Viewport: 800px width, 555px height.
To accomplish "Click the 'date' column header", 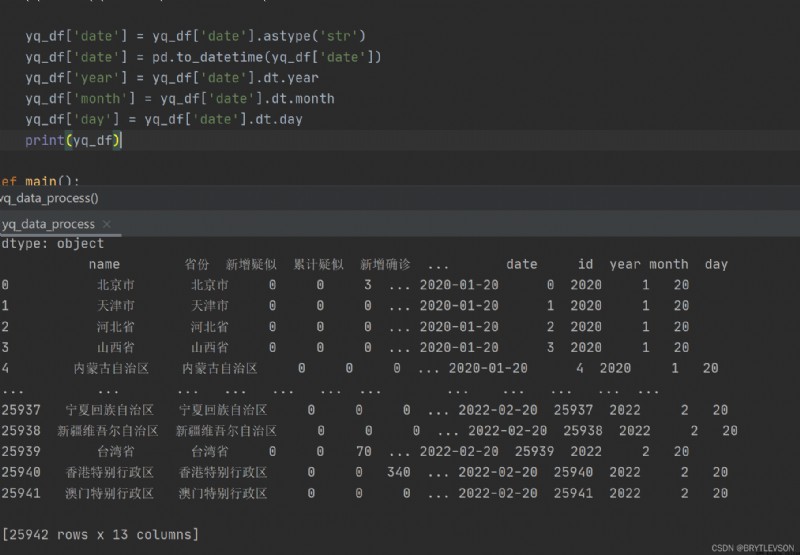I will [x=521, y=264].
